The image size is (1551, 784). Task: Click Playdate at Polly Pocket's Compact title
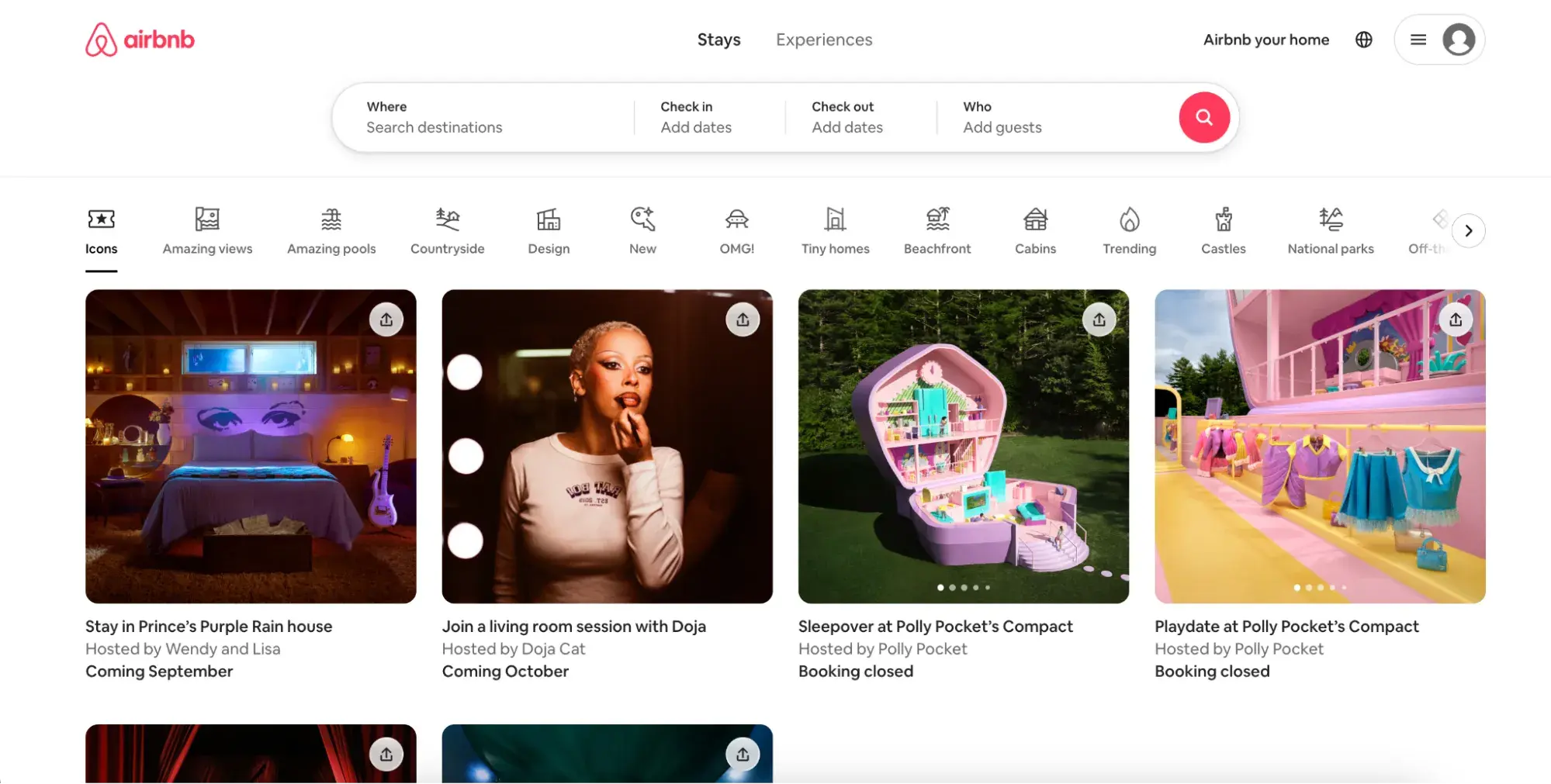tap(1286, 627)
